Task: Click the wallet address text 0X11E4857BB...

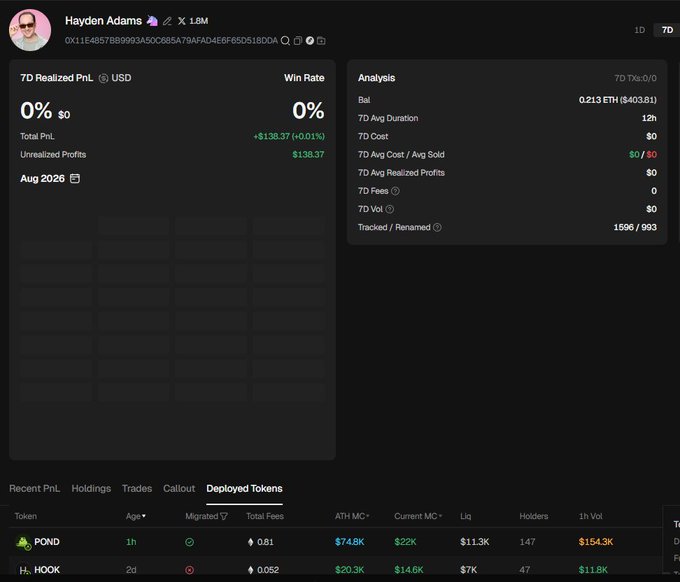Action: click(171, 41)
